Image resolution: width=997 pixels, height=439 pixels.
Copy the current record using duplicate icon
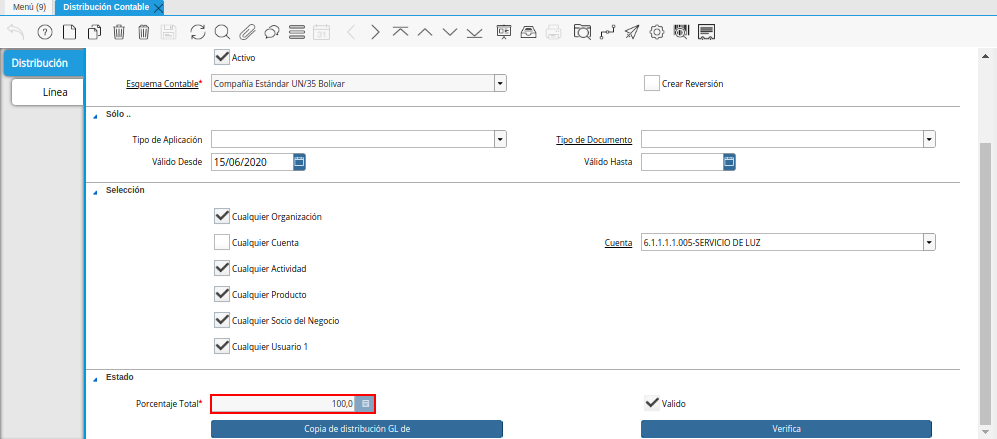(x=94, y=32)
